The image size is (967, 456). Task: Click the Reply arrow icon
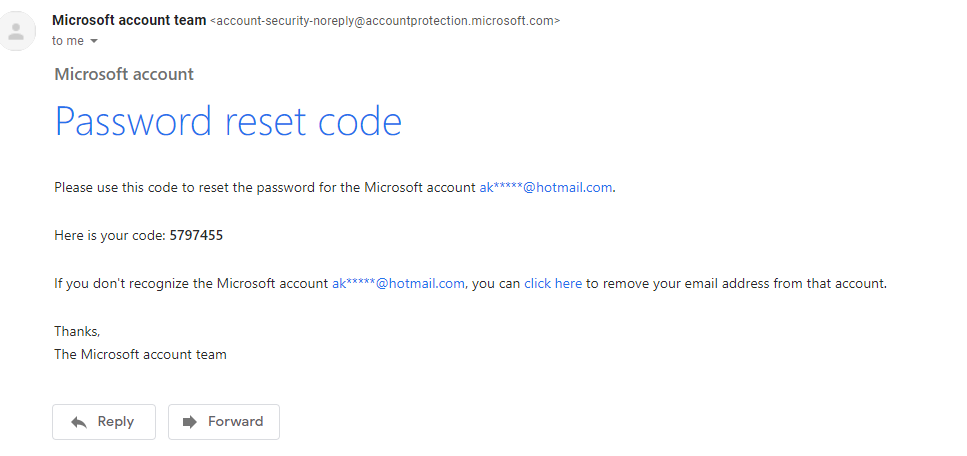tap(80, 422)
